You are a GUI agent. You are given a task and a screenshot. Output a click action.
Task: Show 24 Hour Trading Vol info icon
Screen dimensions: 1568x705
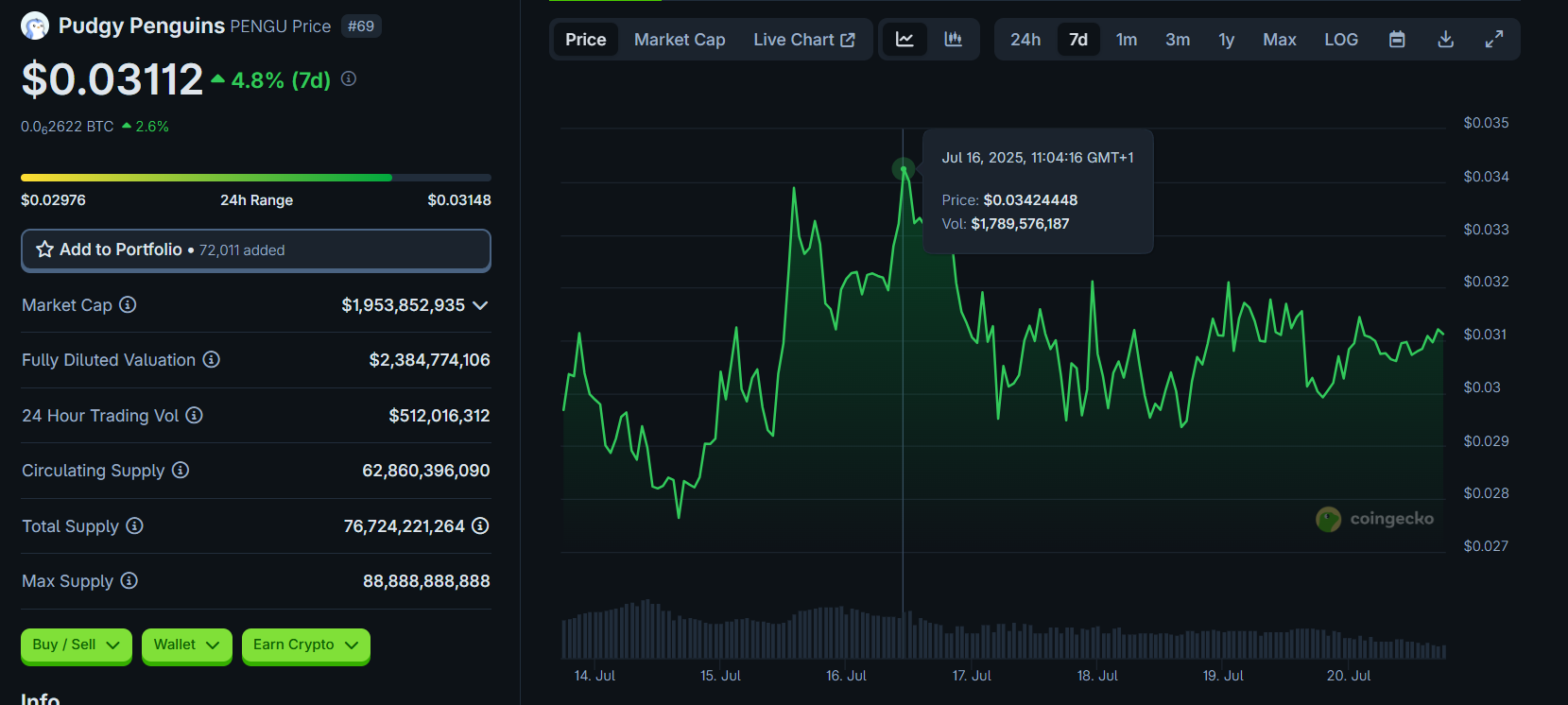click(194, 415)
